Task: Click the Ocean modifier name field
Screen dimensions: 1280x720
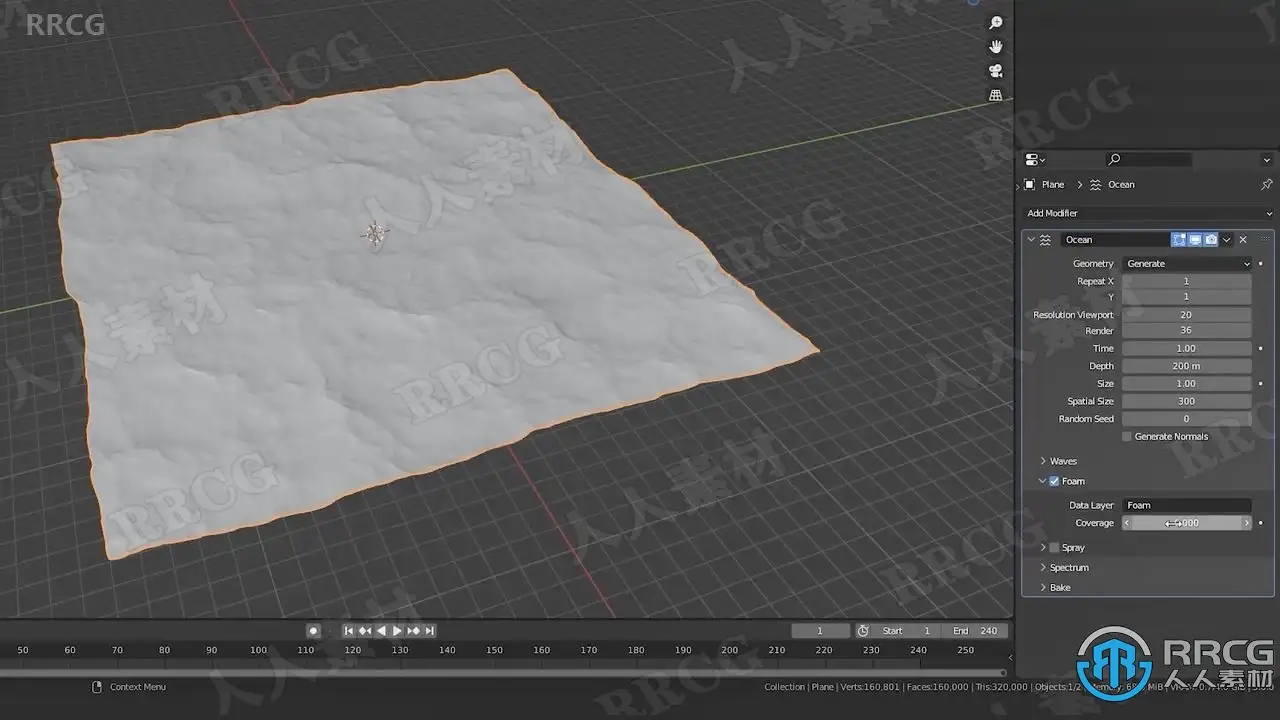Action: (x=1115, y=240)
